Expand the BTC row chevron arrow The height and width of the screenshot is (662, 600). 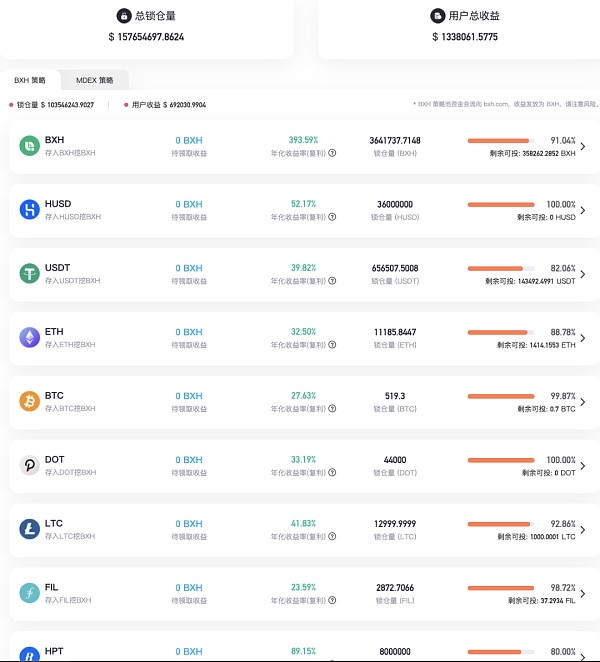583,403
